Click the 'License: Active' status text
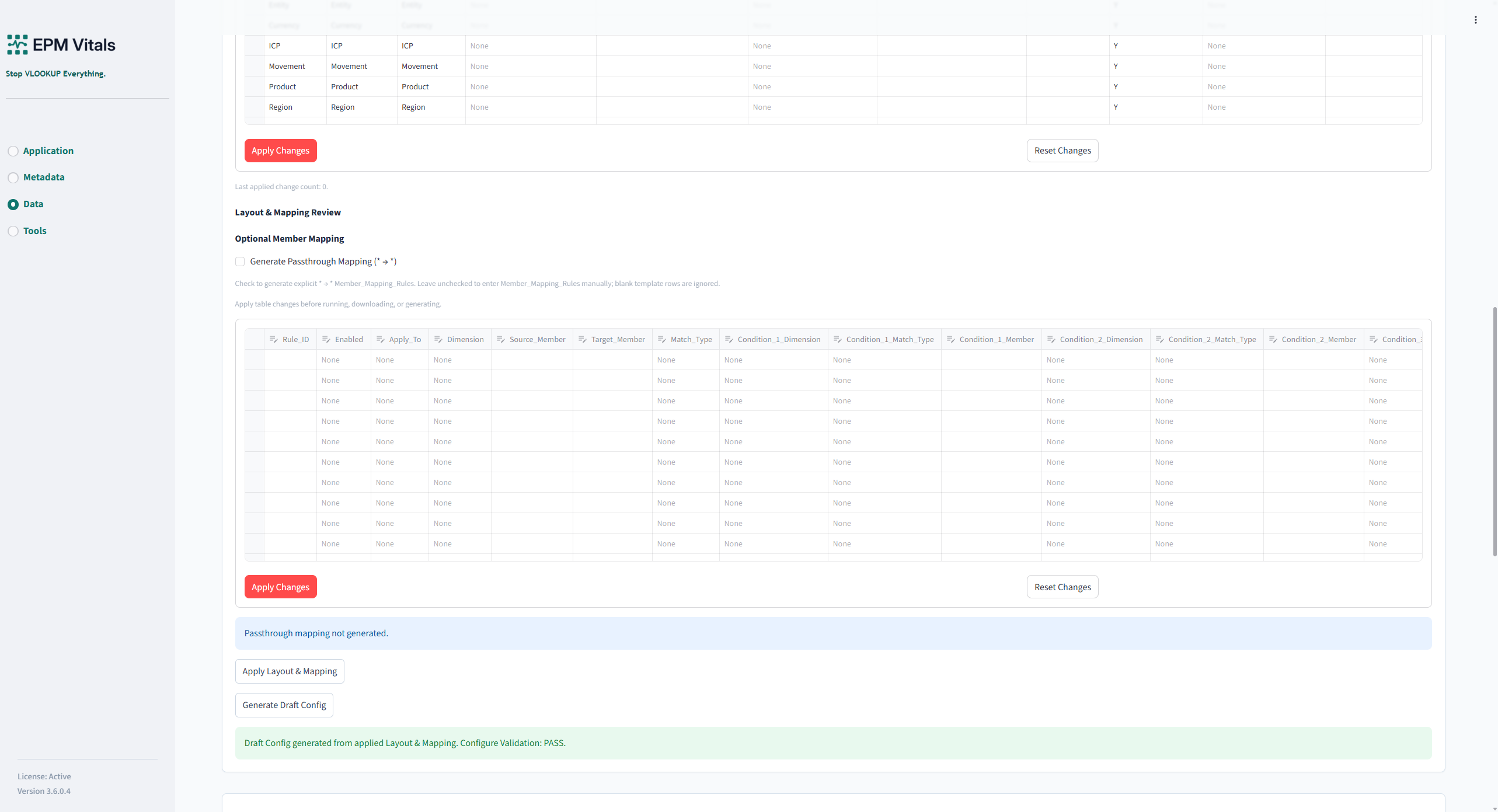The height and width of the screenshot is (812, 1498). click(44, 776)
